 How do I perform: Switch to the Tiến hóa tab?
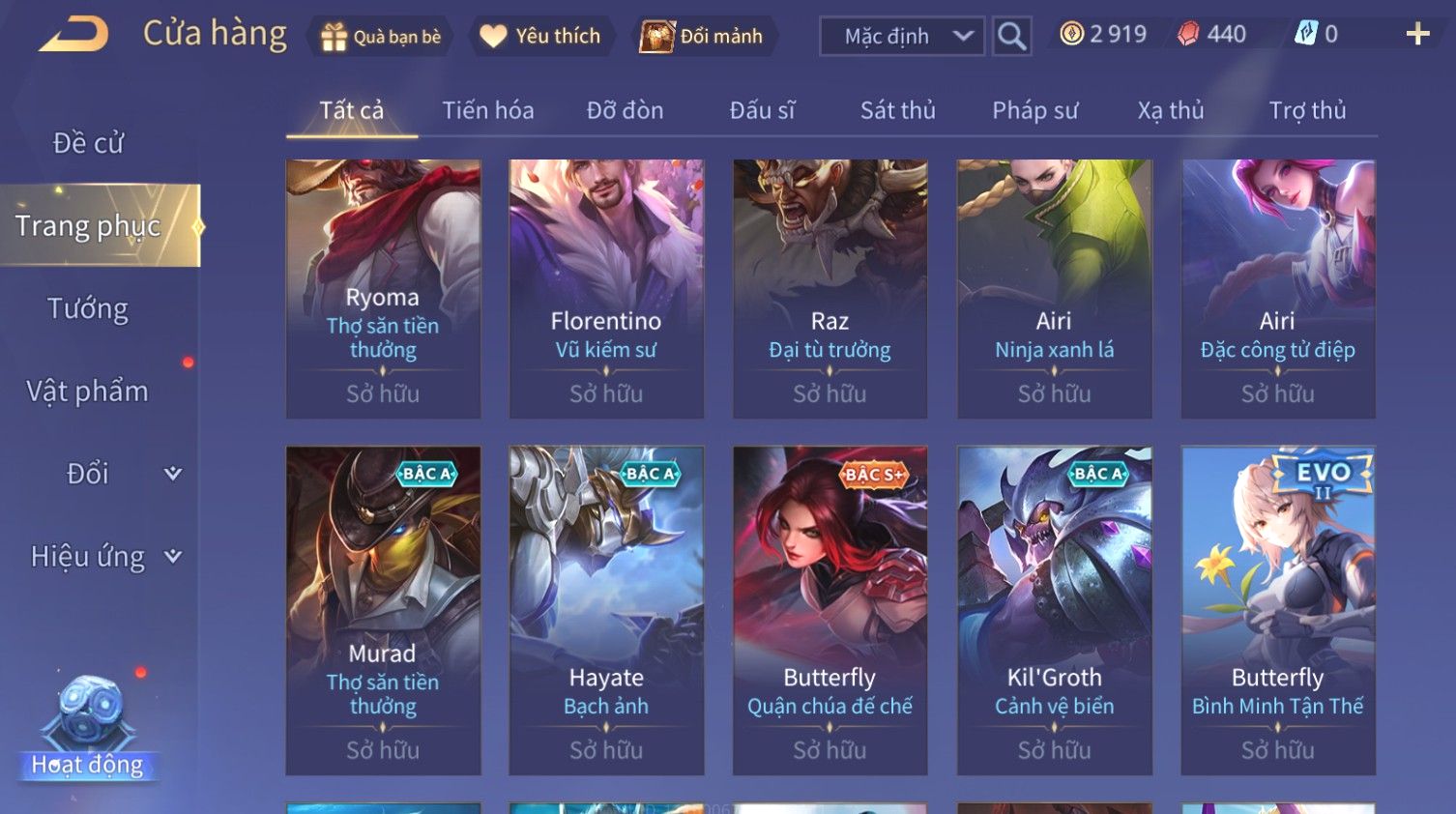point(488,110)
